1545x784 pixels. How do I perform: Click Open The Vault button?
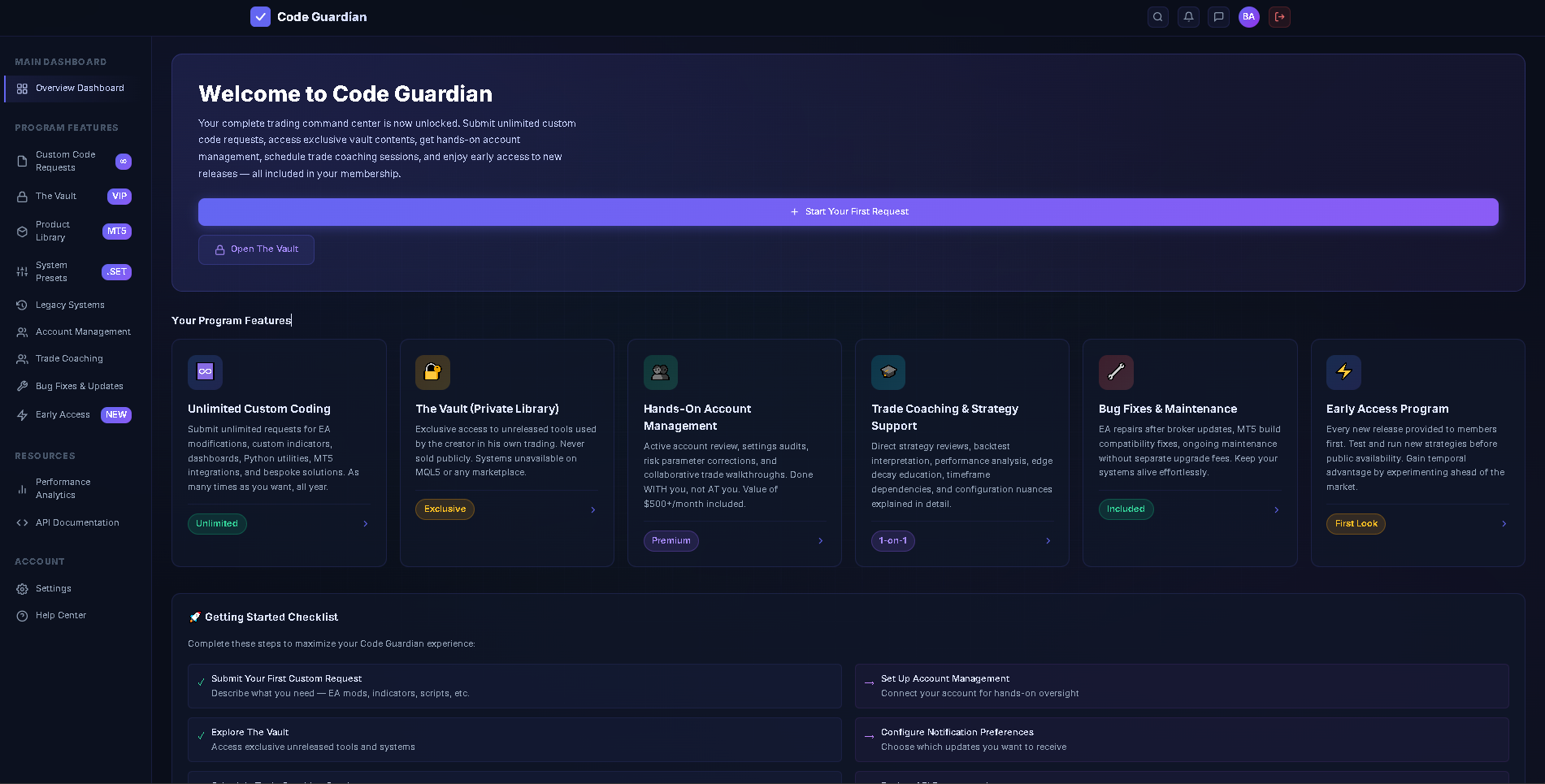(256, 249)
